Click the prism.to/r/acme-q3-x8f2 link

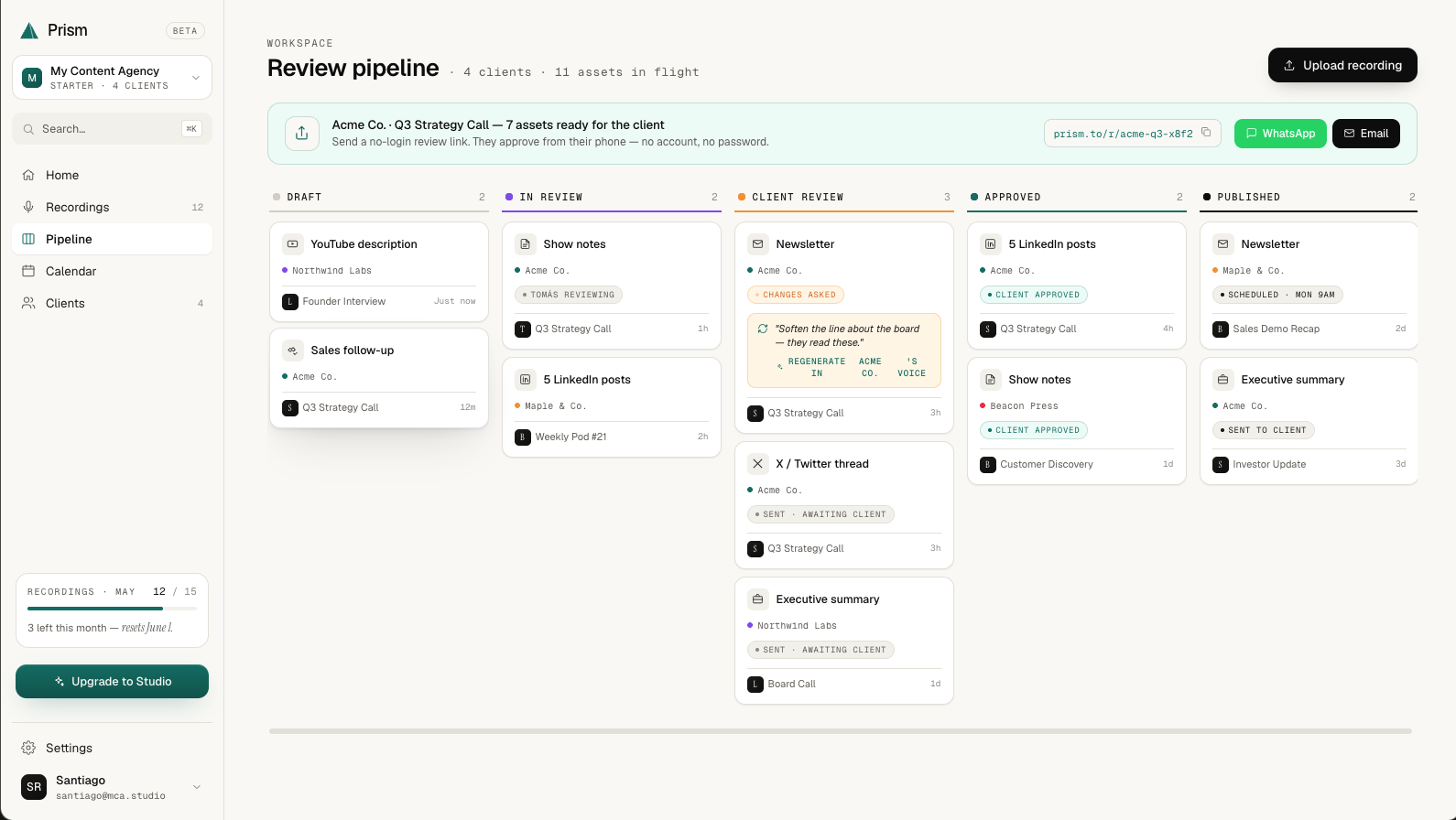coord(1123,134)
